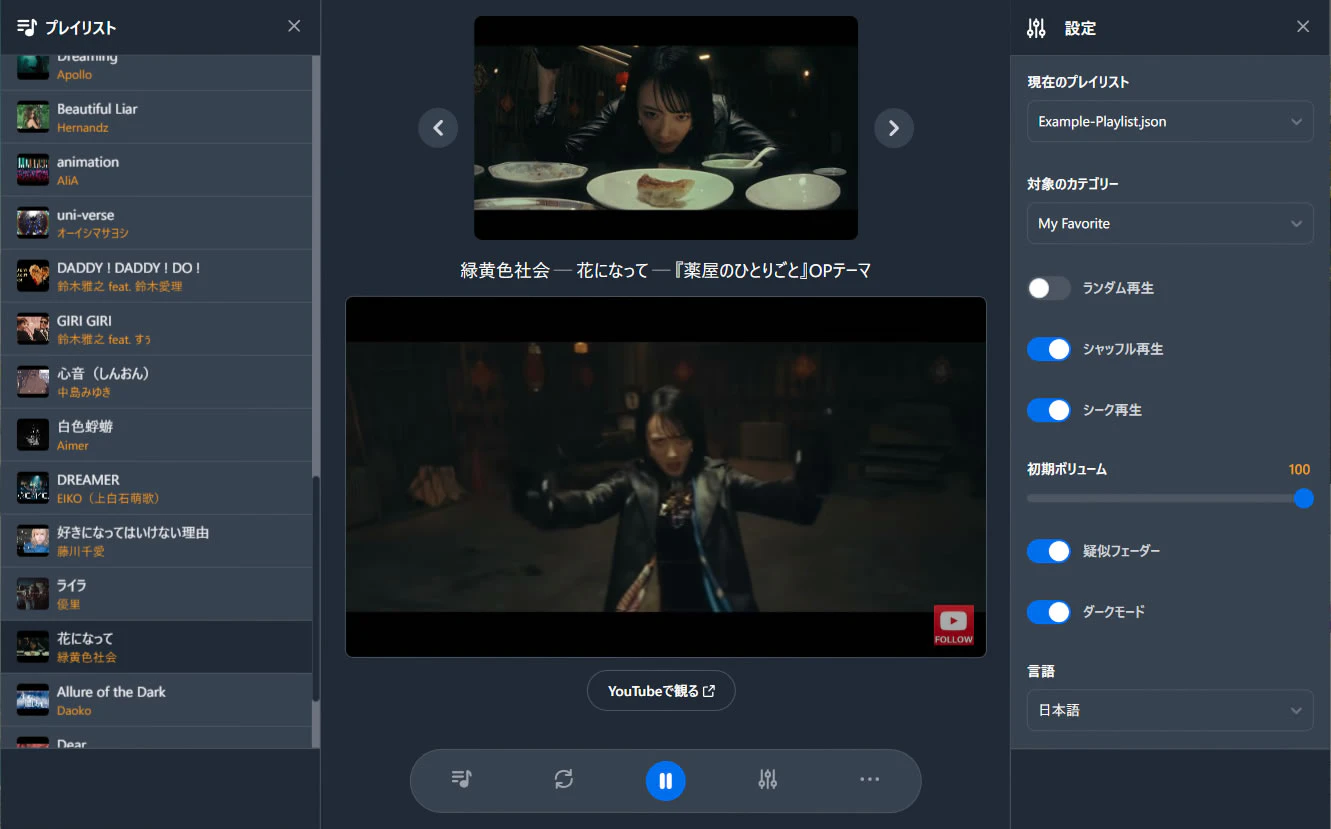Open the playlist panel from the bottom control bar
This screenshot has height=829, width=1331.
point(461,779)
